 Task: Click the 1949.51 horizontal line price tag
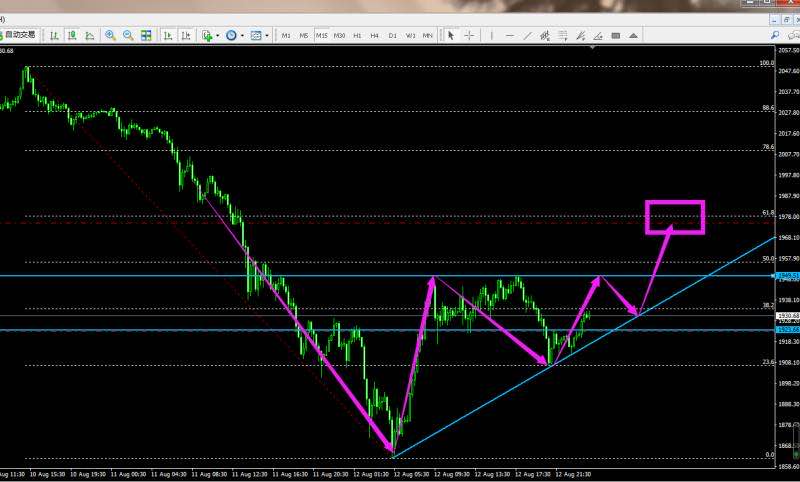click(788, 276)
